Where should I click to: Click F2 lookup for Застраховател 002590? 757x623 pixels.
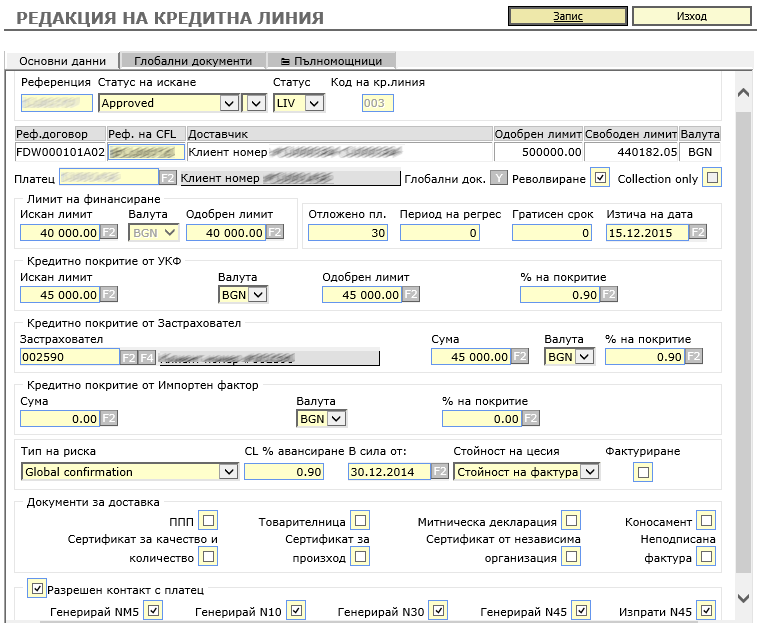tap(128, 357)
